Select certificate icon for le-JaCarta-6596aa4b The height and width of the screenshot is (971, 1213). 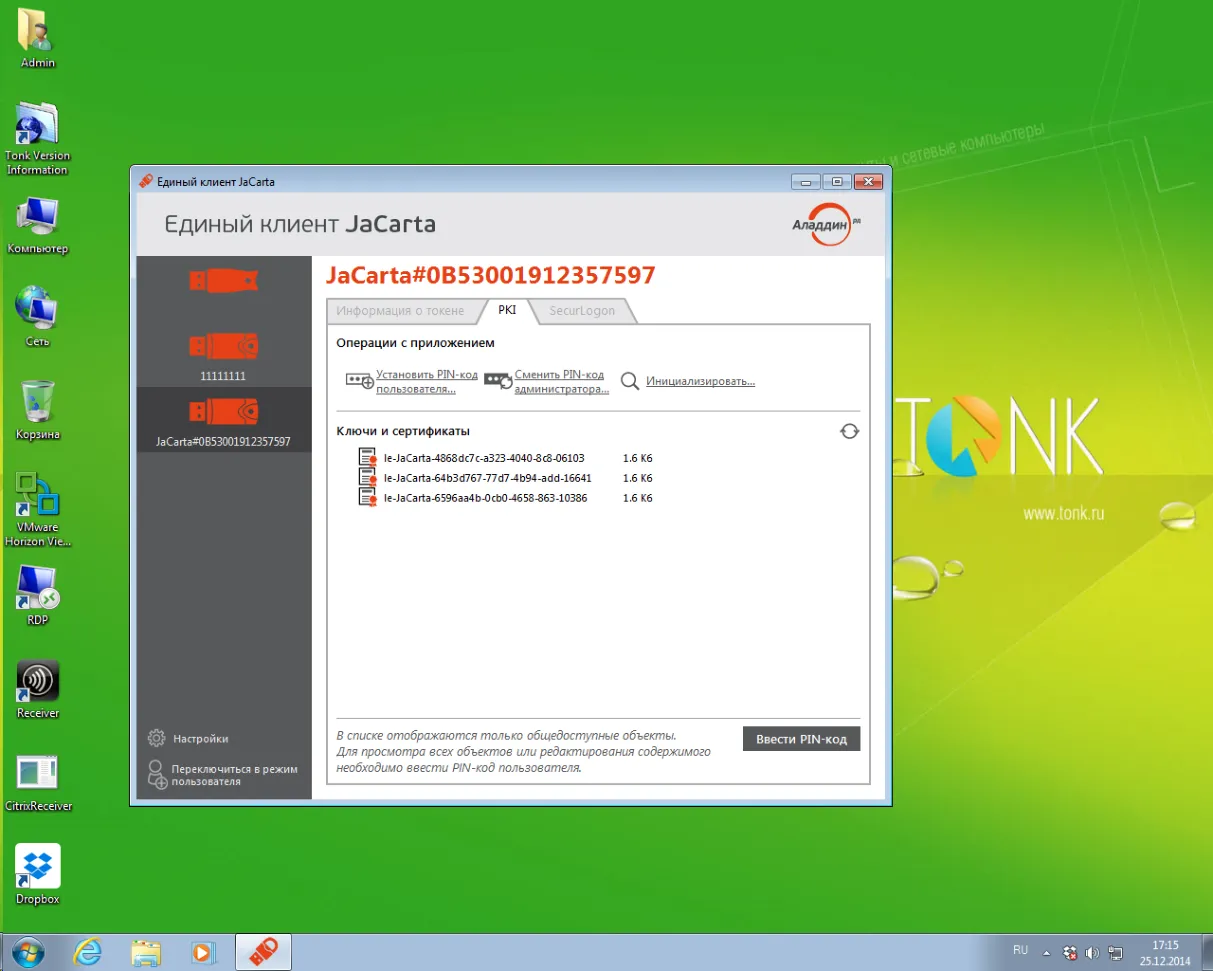(367, 497)
